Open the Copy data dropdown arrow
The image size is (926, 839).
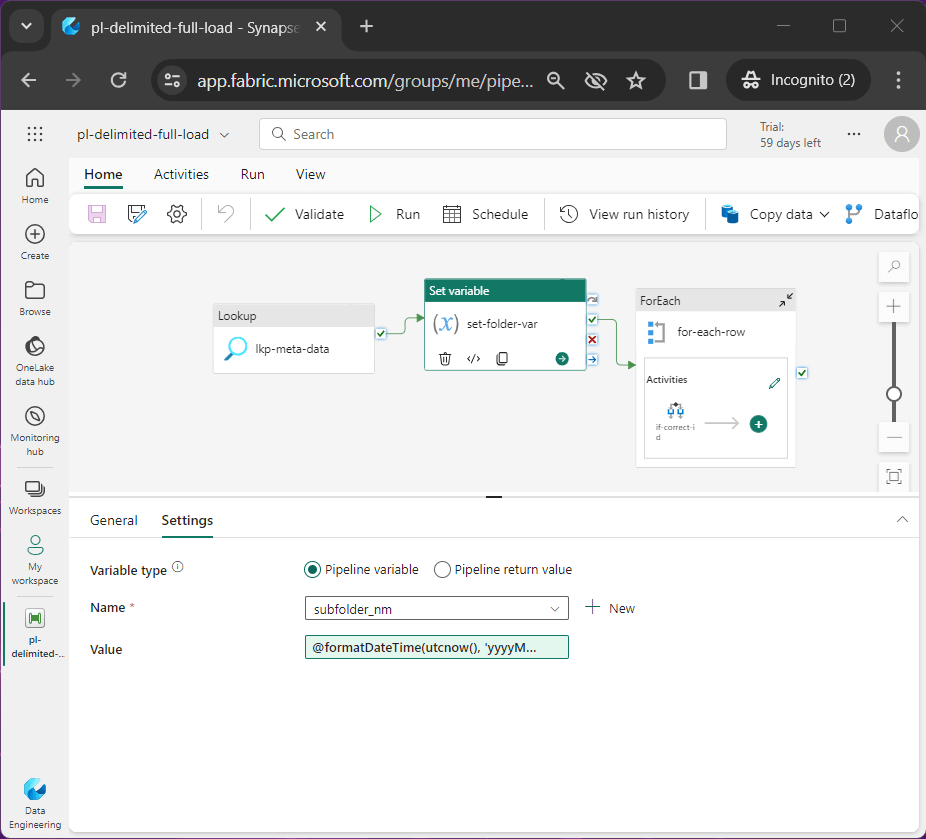(824, 214)
